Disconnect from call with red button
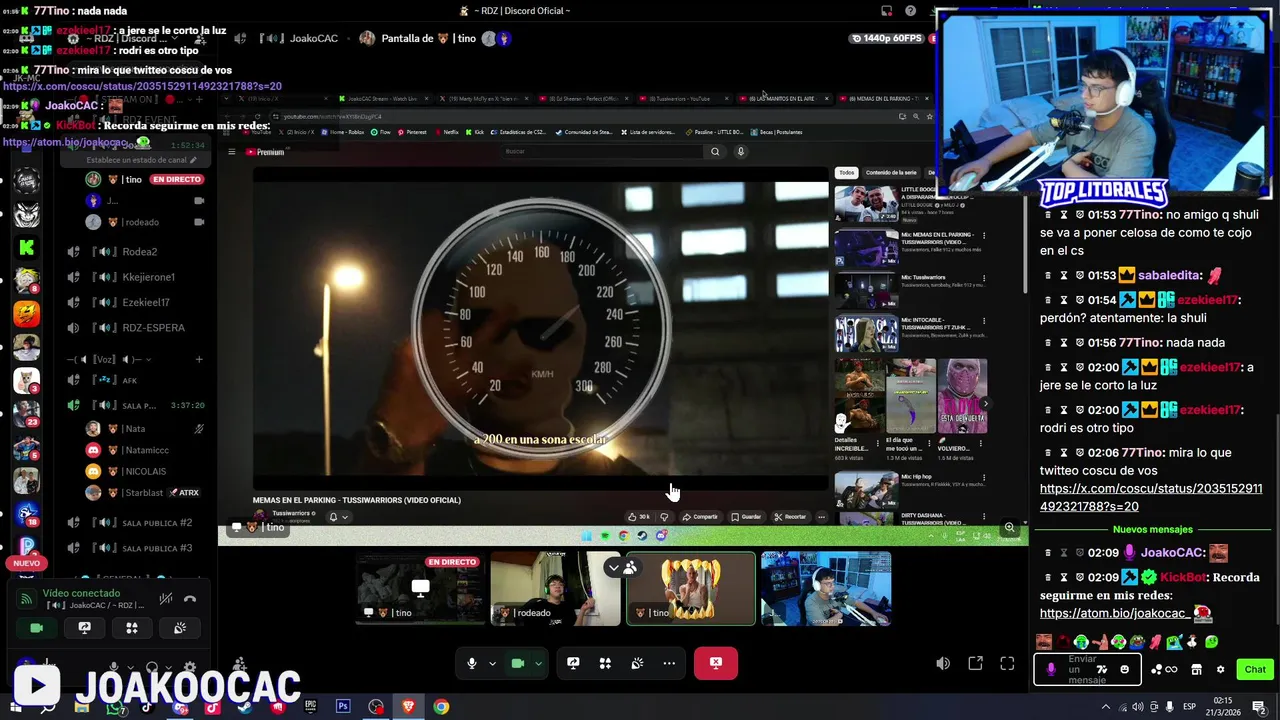 [716, 663]
